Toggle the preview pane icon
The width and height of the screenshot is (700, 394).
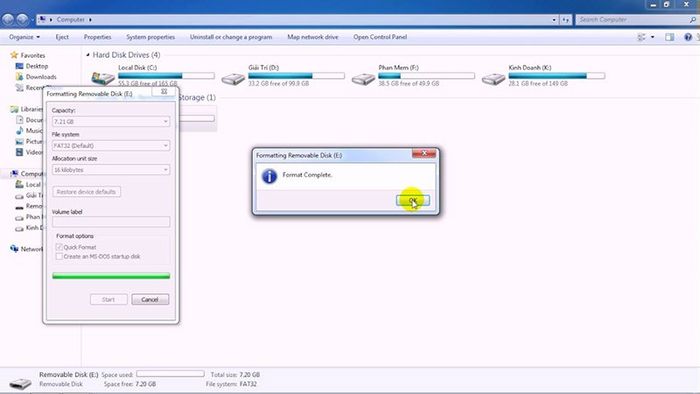coord(669,37)
